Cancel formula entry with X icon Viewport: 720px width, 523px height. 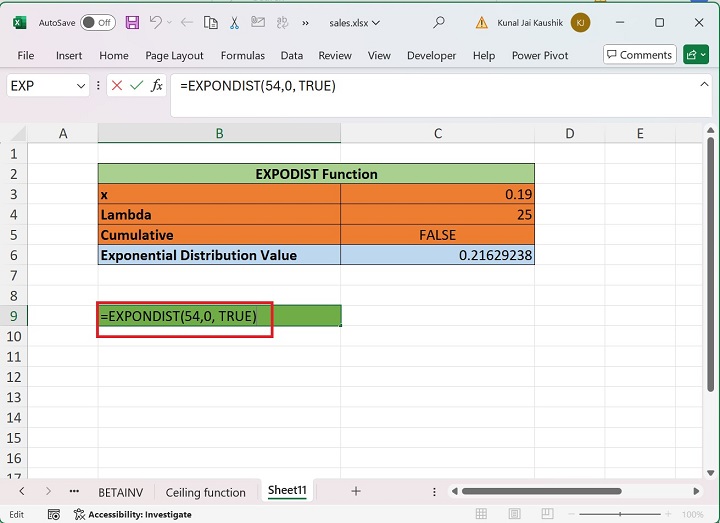click(x=117, y=86)
